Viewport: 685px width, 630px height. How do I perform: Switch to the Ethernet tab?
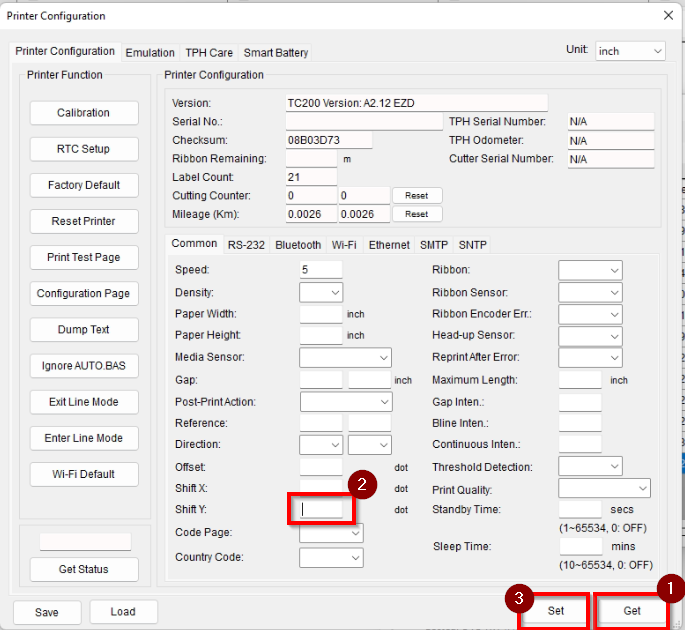[x=389, y=244]
